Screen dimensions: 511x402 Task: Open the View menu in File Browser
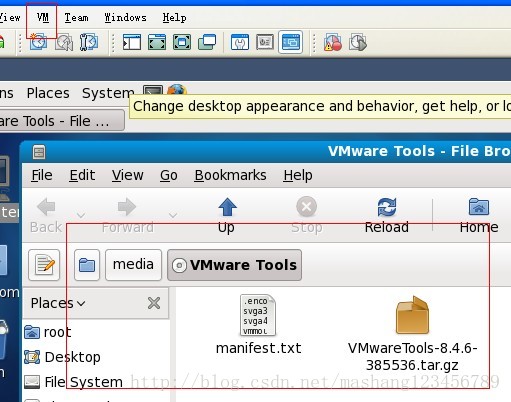(127, 175)
